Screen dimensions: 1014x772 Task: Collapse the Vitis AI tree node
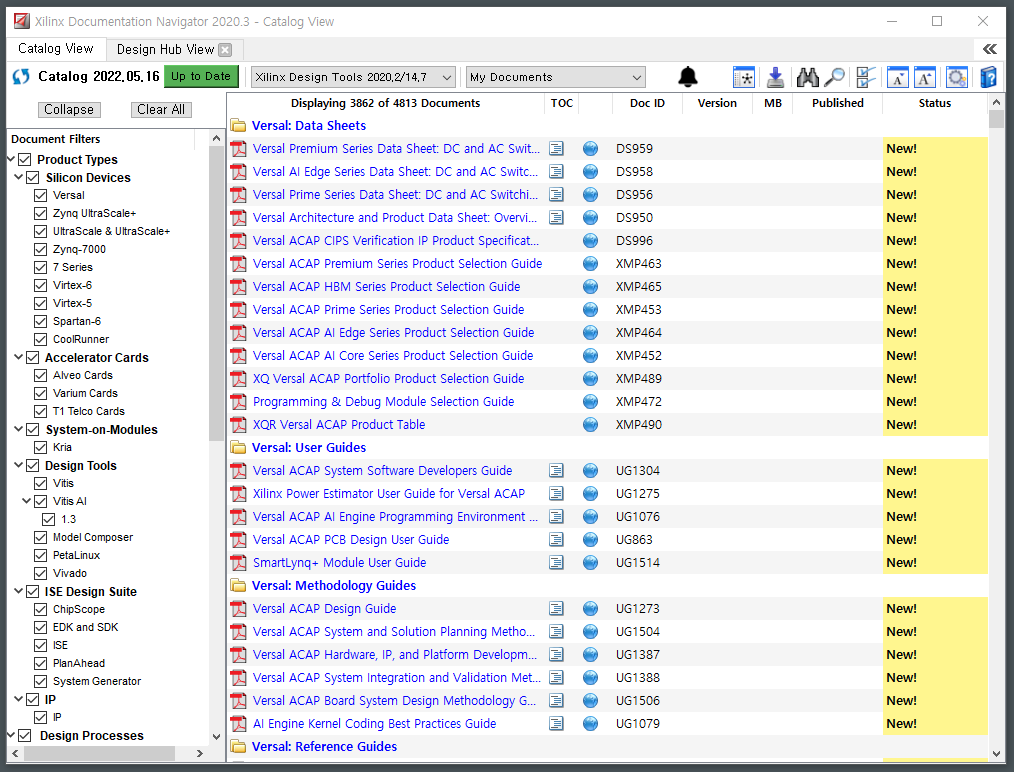27,500
